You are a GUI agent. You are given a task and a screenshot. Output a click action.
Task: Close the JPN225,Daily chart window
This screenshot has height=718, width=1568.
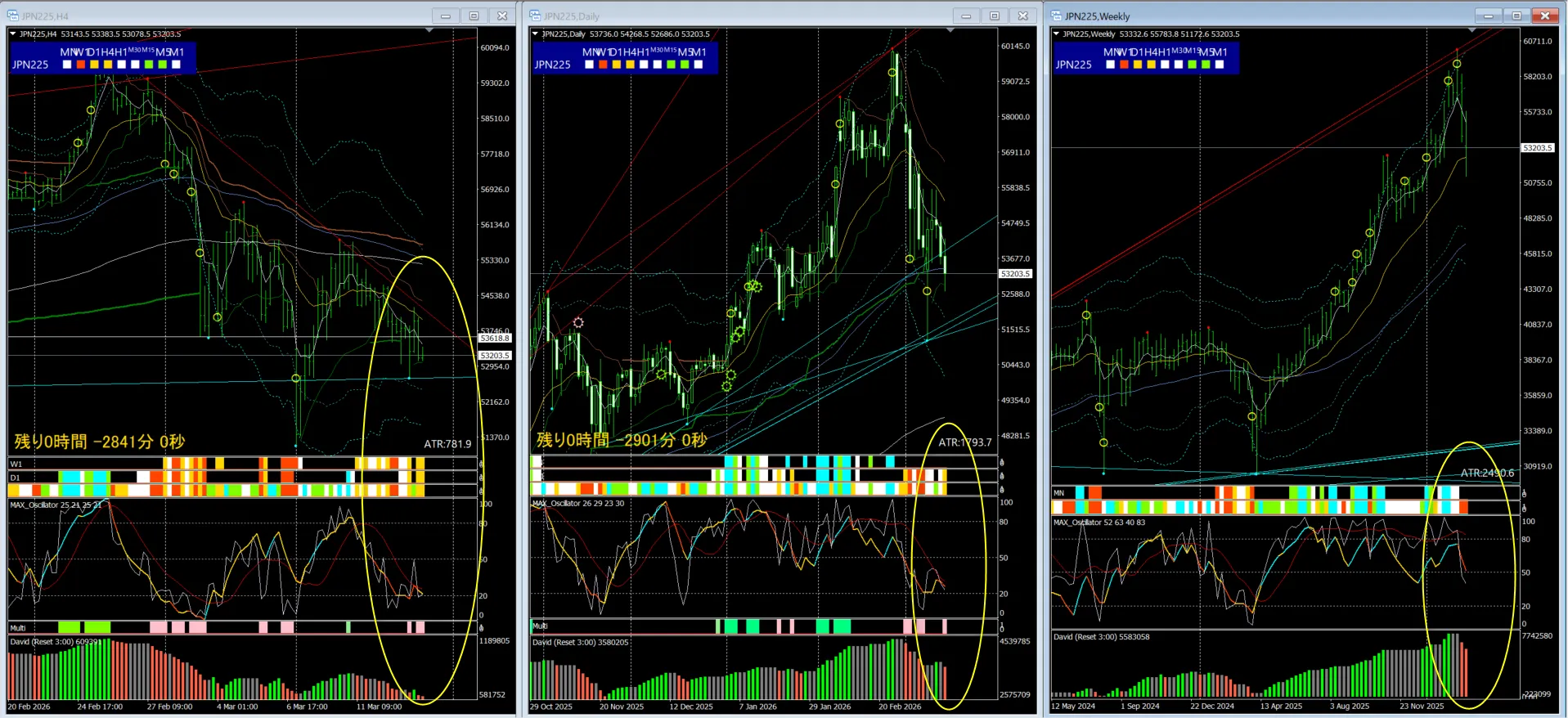(x=1023, y=16)
